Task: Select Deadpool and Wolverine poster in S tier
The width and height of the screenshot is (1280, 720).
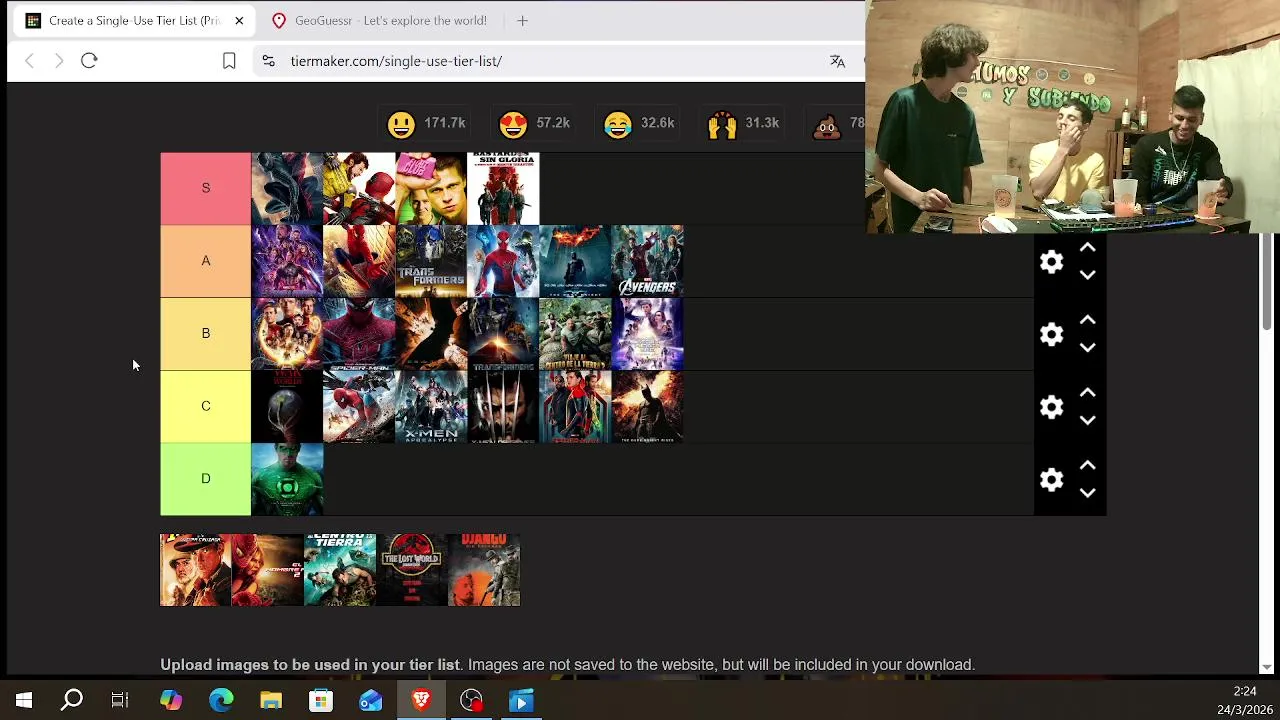Action: coord(359,188)
